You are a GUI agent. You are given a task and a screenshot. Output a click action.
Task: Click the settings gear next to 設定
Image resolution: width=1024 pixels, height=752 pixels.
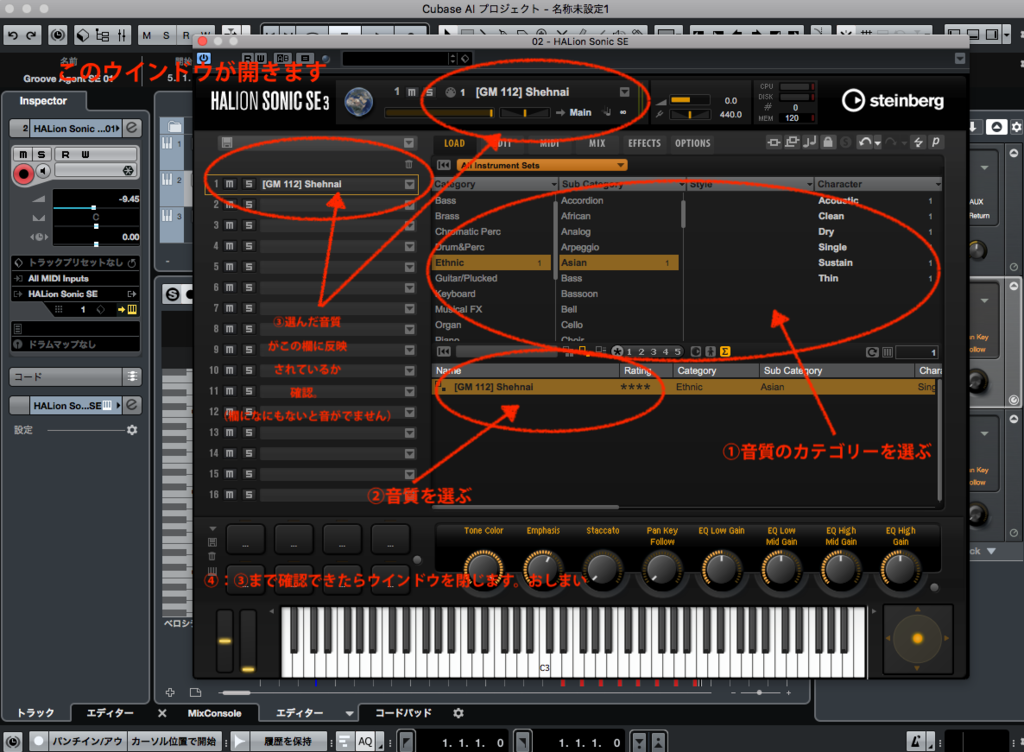point(132,430)
